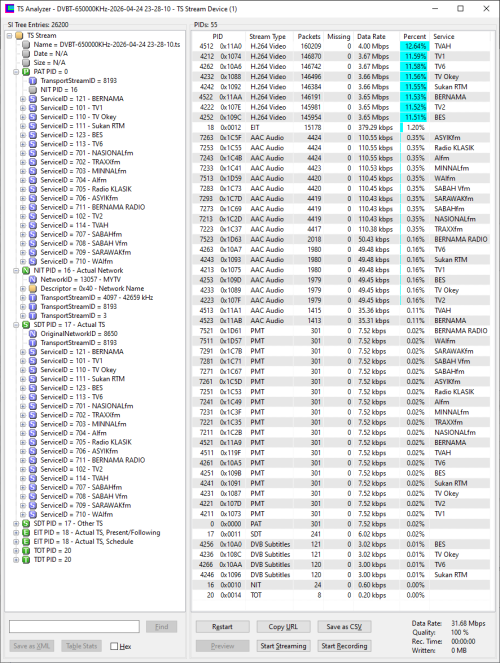
Task: Click the 12.64% percent bar for TVAH
Action: [415, 46]
